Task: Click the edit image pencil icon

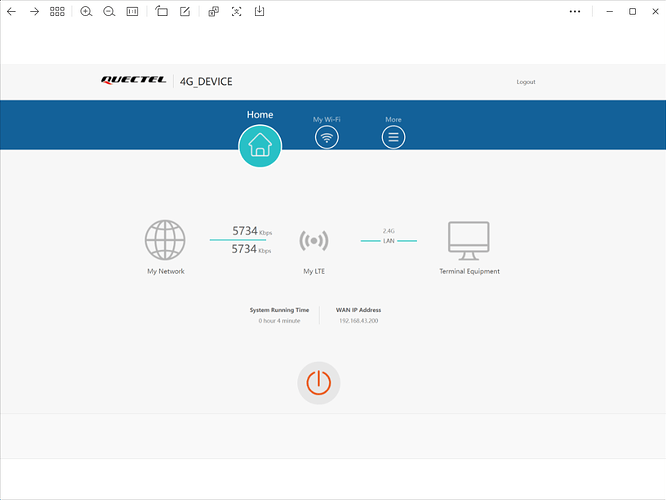Action: tap(185, 11)
